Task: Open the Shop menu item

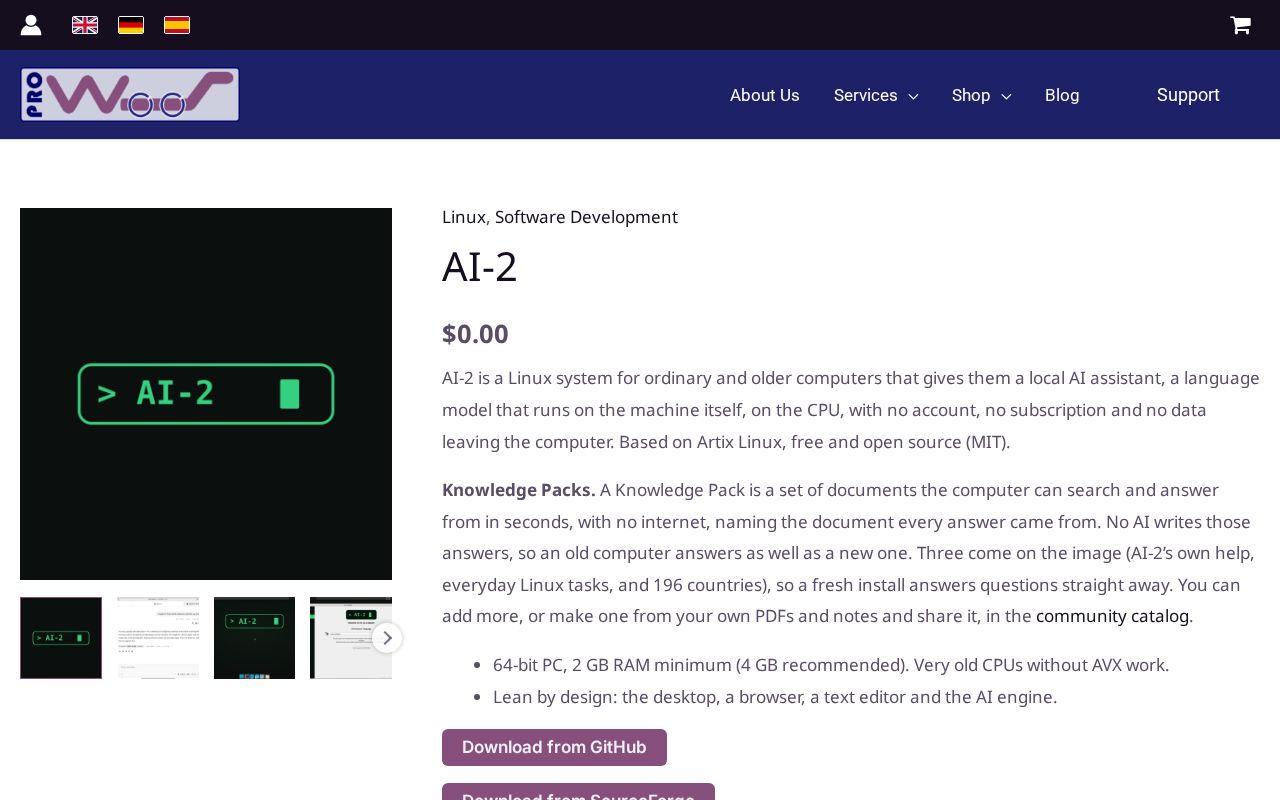Action: click(x=971, y=95)
